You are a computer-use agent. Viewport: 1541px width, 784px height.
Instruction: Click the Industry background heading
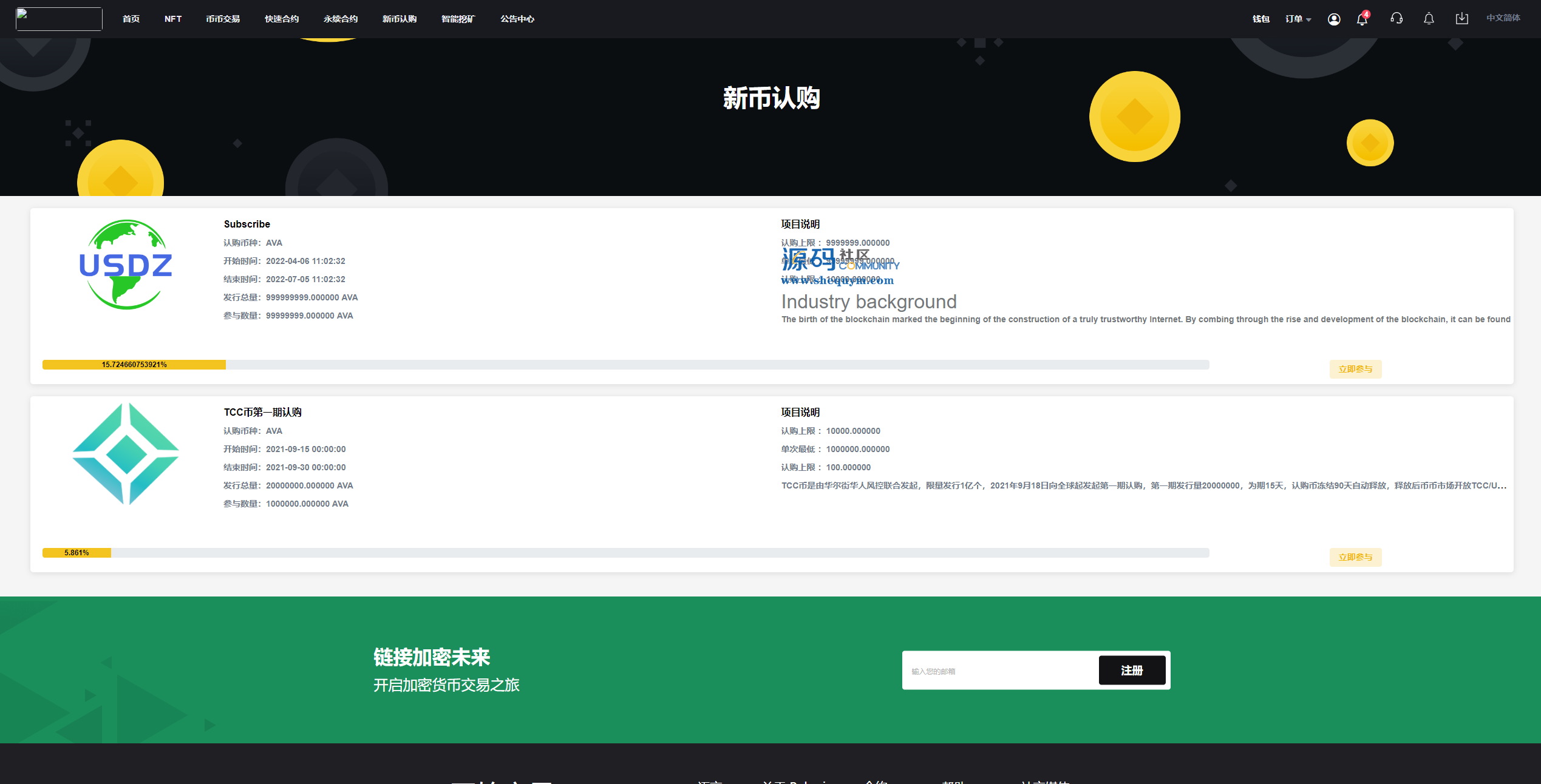(869, 302)
